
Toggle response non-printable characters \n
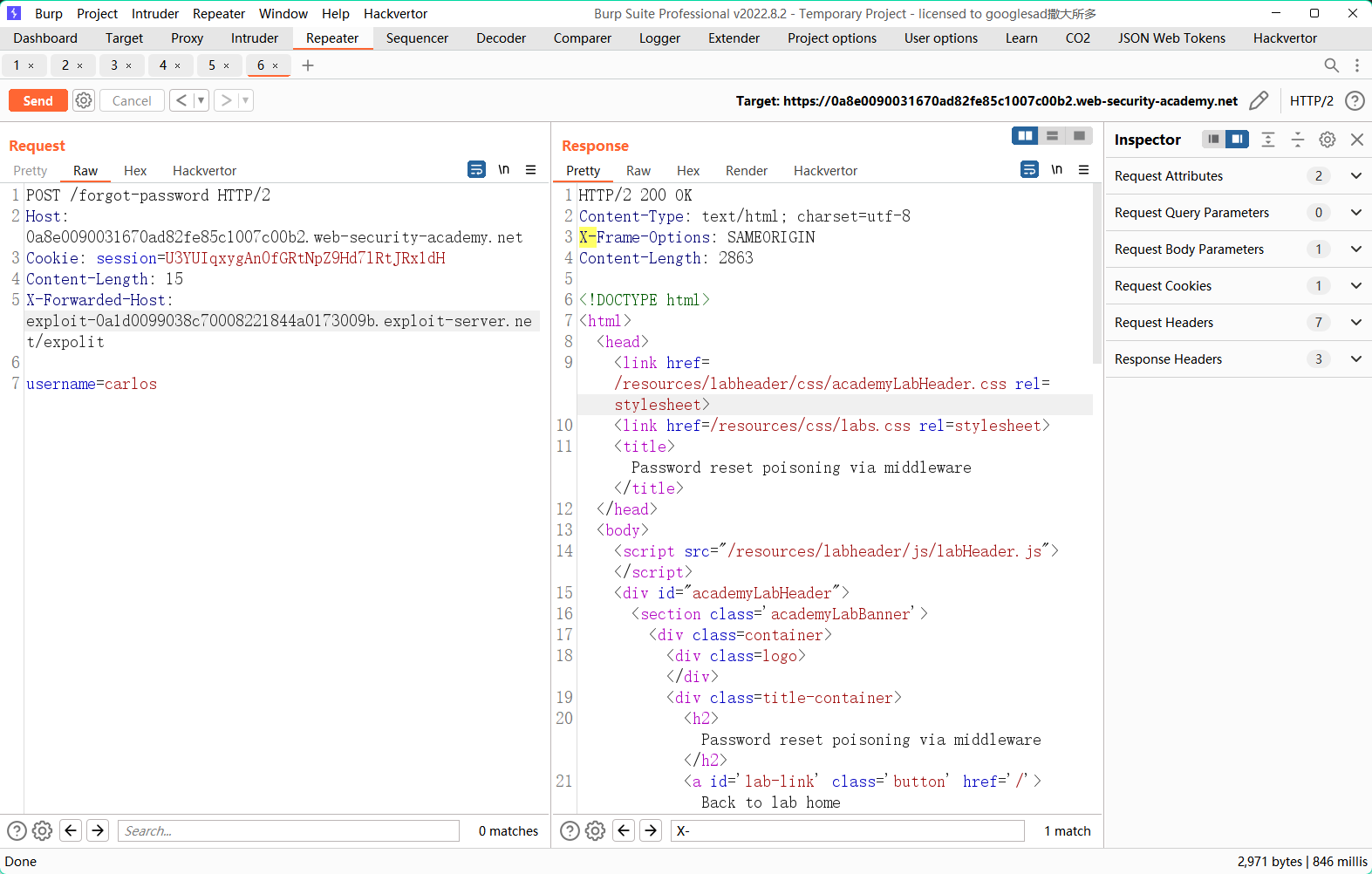click(1056, 169)
